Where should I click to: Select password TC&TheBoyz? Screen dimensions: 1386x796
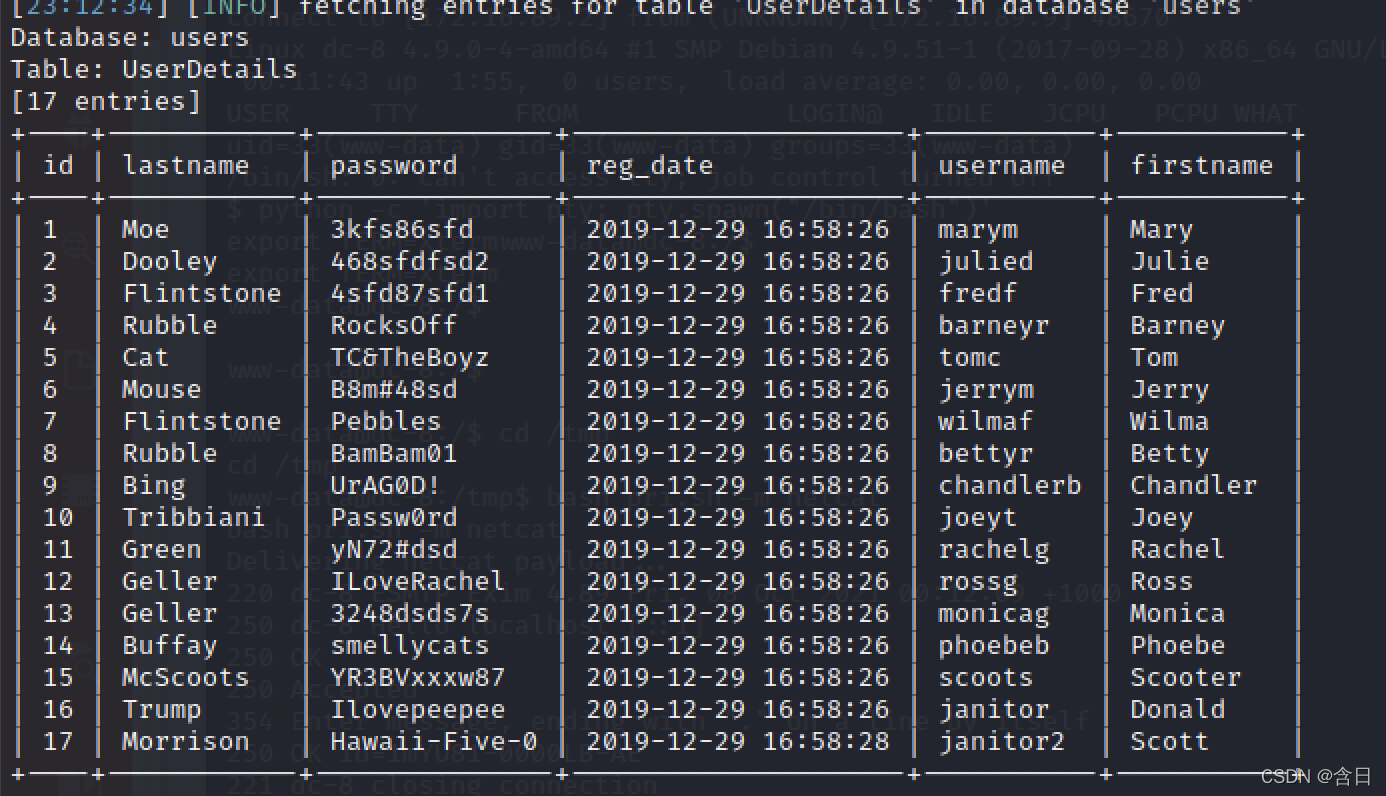click(410, 358)
